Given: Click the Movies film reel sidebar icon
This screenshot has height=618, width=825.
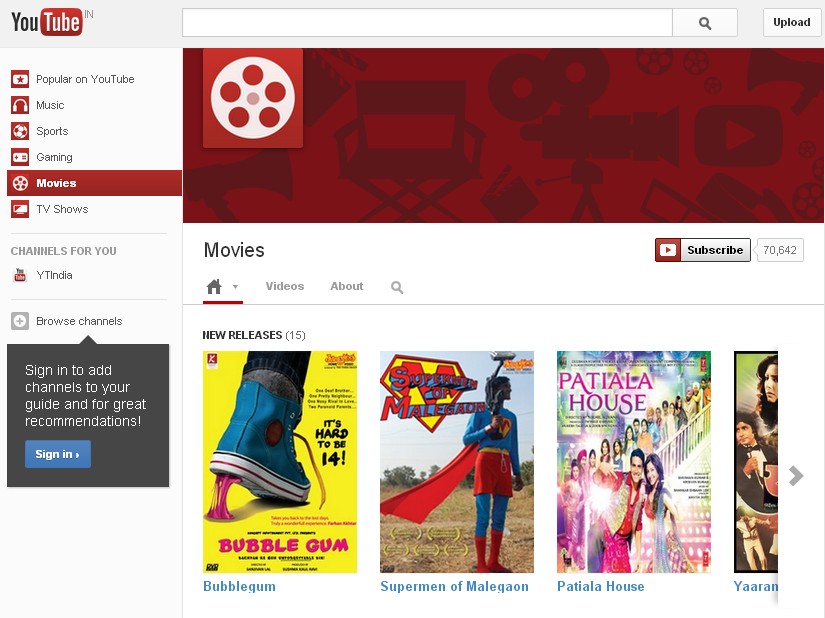Looking at the screenshot, I should click(20, 183).
